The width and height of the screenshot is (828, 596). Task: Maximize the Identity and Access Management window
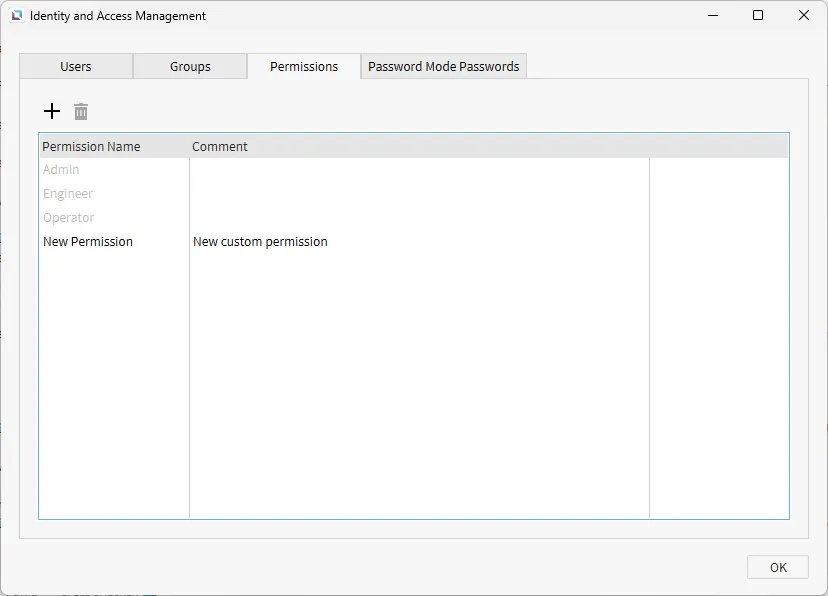pos(758,16)
